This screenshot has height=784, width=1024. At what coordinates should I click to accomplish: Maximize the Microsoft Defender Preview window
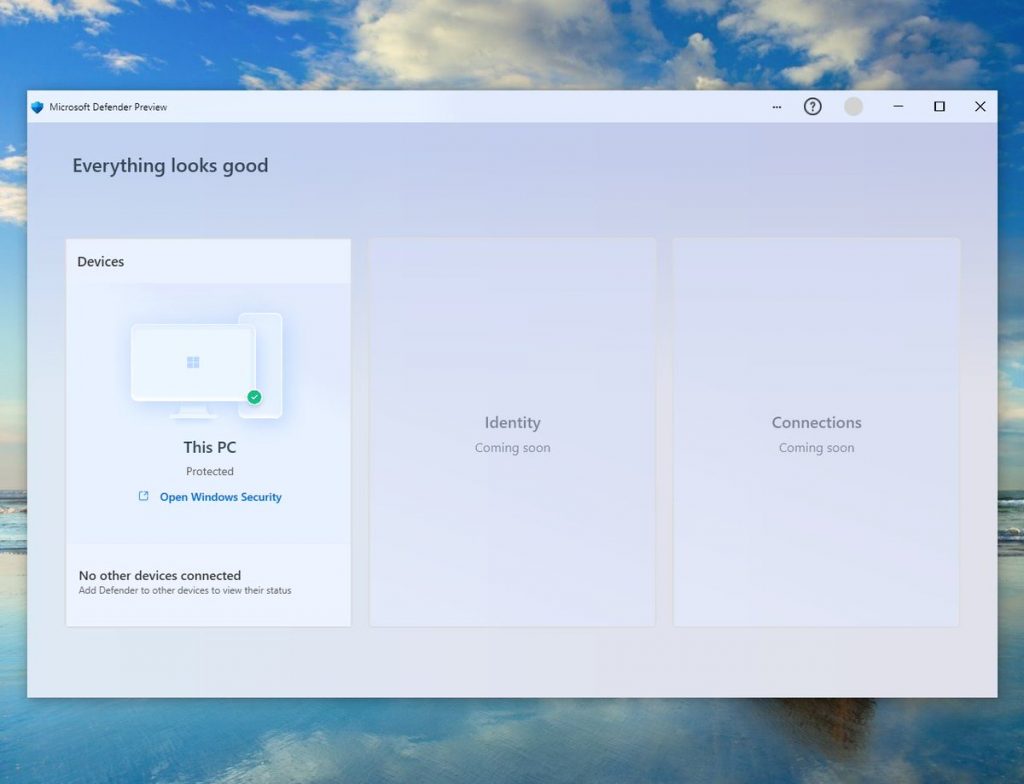click(939, 107)
